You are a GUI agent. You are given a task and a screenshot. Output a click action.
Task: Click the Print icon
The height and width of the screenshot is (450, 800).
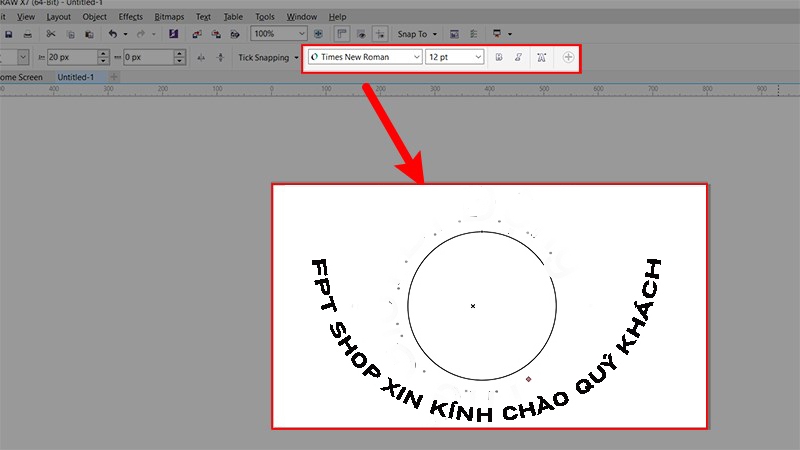point(28,34)
